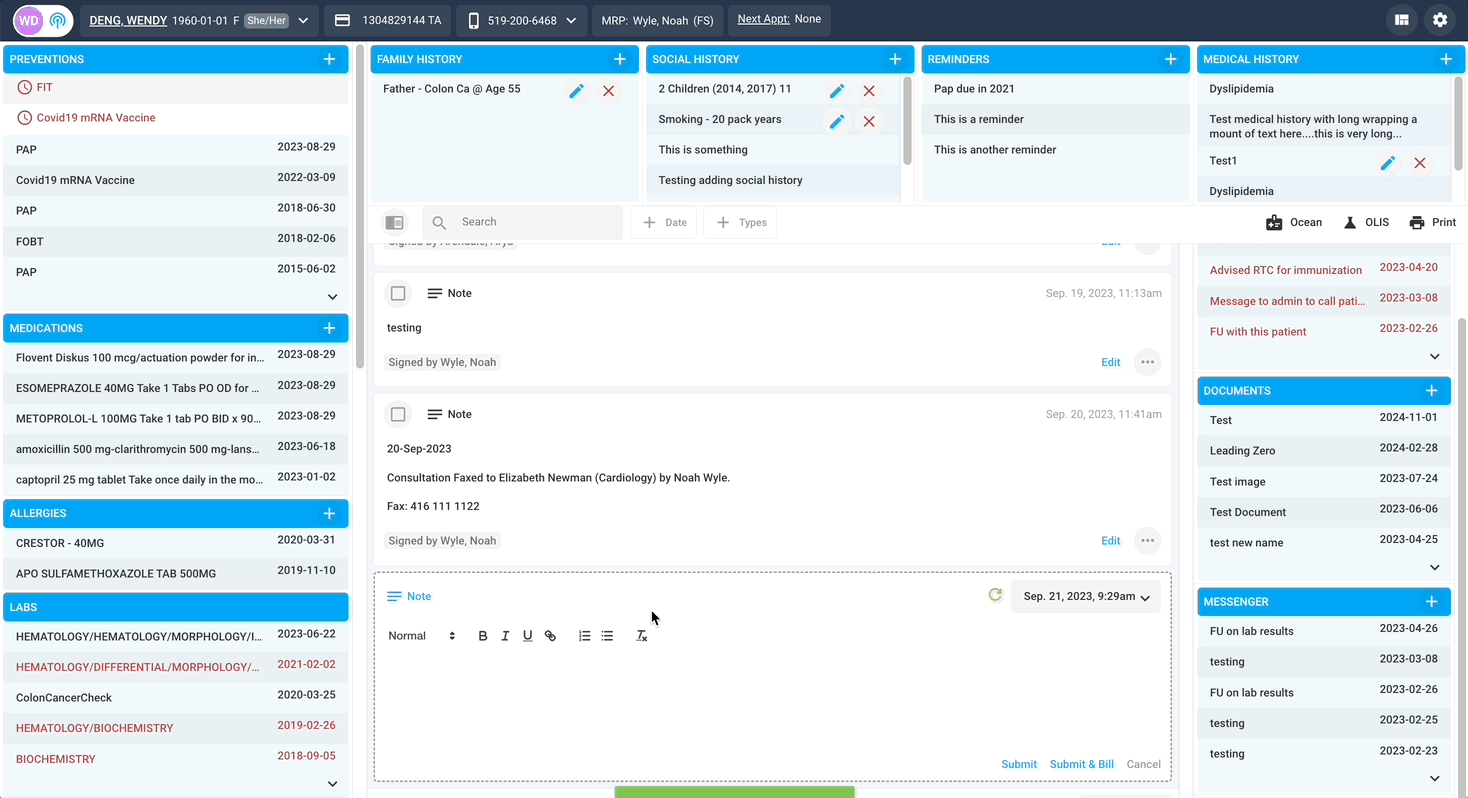The height and width of the screenshot is (798, 1468).
Task: Click Submit & Bill for the note
Action: click(1081, 764)
